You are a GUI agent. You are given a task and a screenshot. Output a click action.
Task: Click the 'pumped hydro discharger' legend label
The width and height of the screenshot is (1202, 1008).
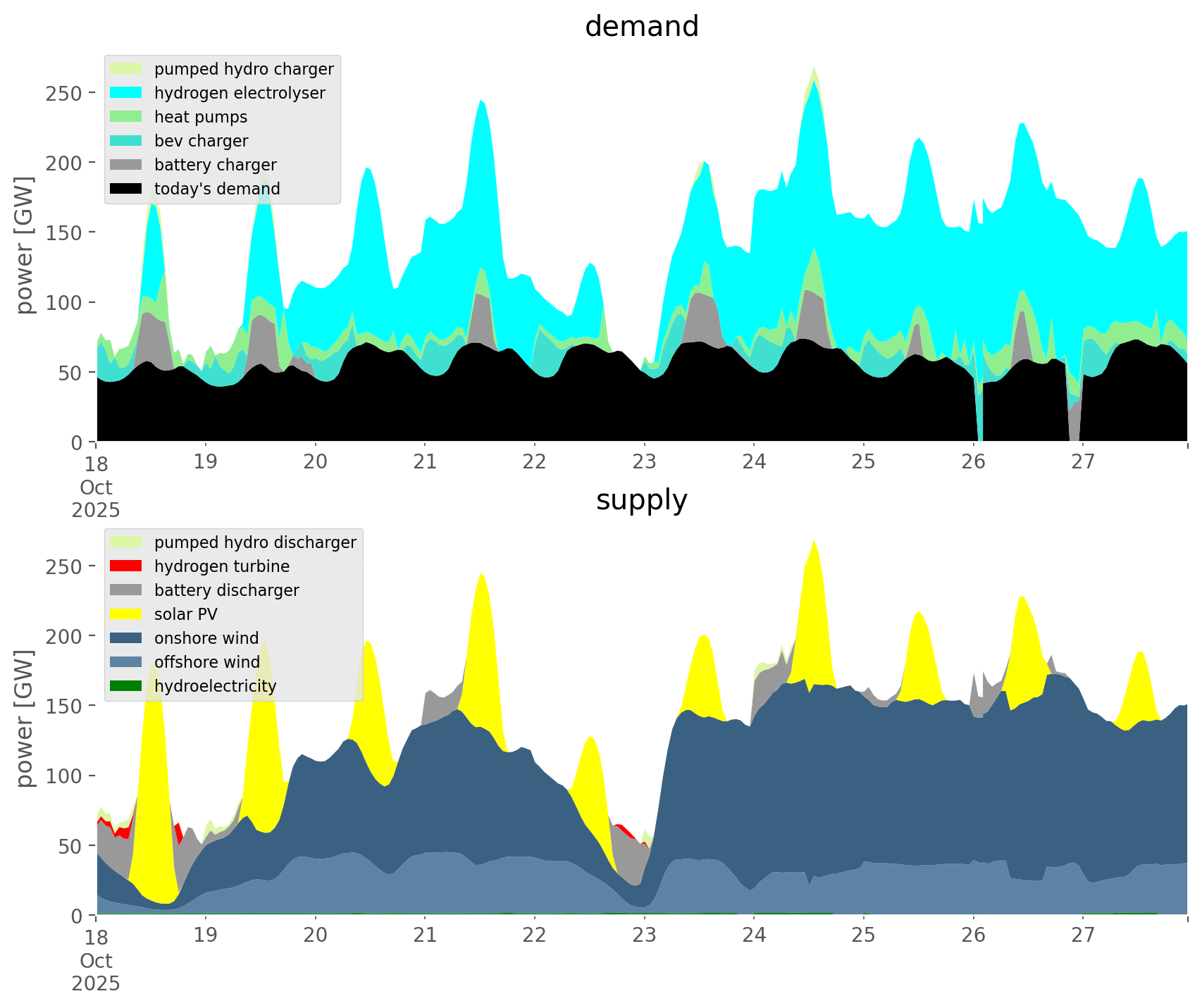tap(255, 542)
